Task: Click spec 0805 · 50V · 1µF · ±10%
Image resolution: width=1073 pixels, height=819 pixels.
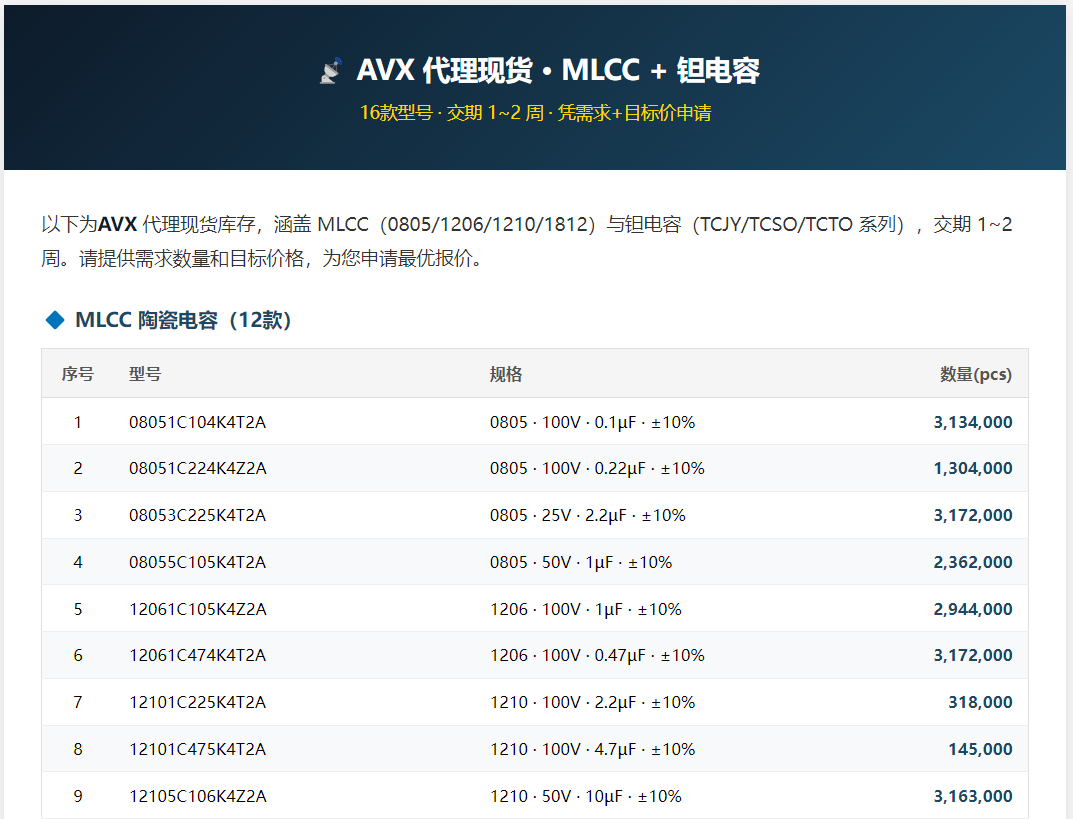Action: point(581,562)
